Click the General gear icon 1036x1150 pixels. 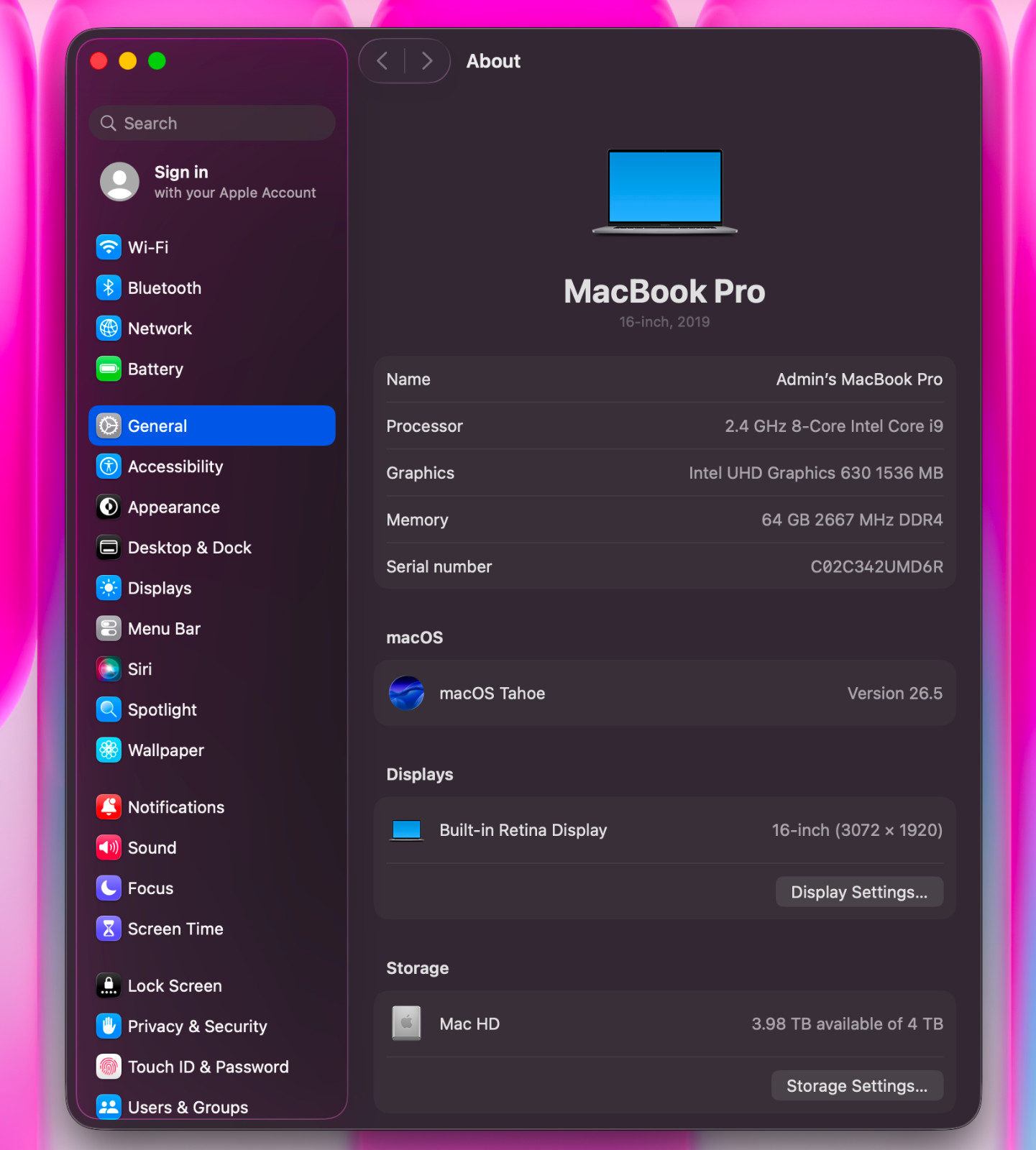point(109,425)
